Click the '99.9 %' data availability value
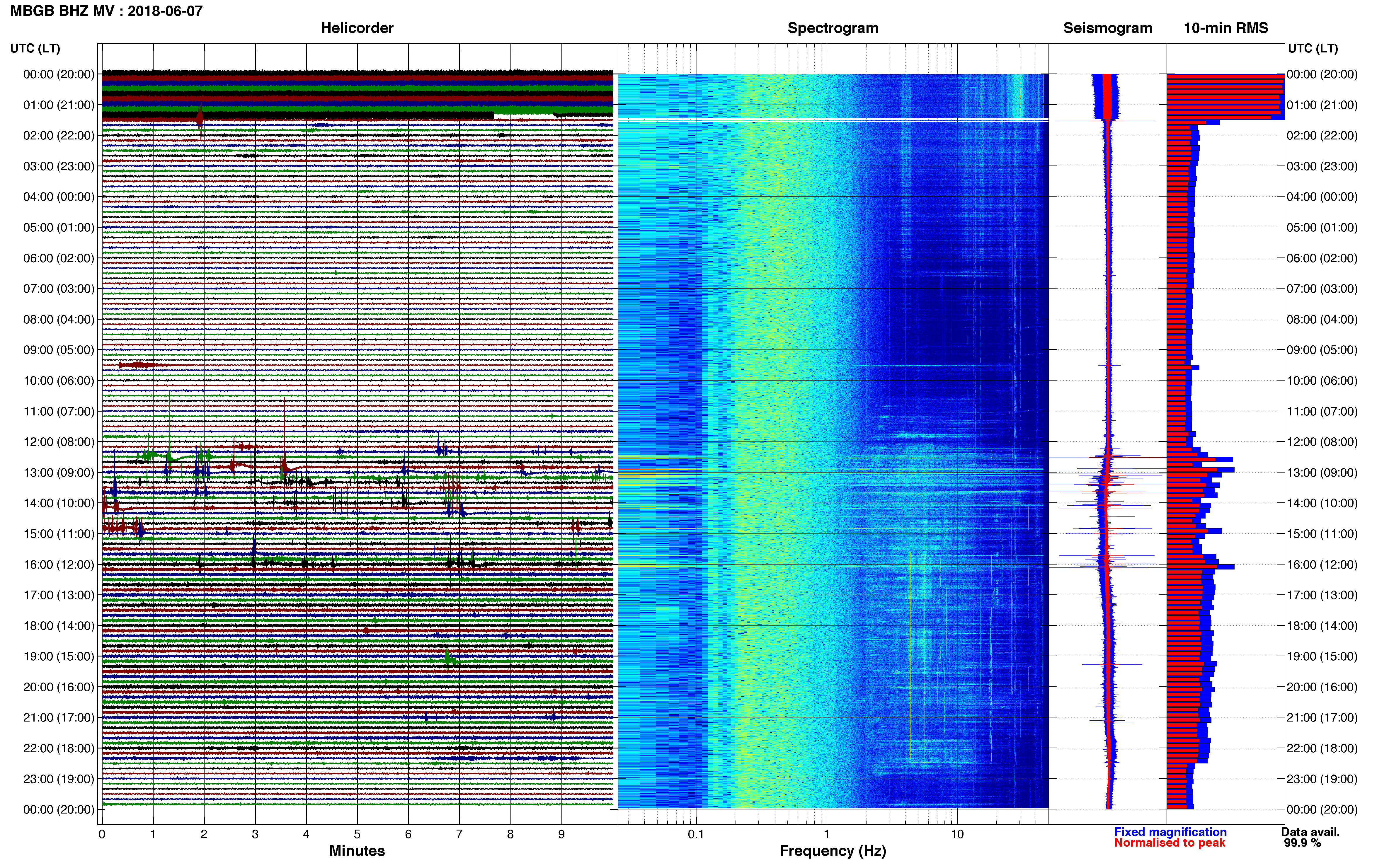Image resolution: width=1389 pixels, height=868 pixels. click(1302, 843)
